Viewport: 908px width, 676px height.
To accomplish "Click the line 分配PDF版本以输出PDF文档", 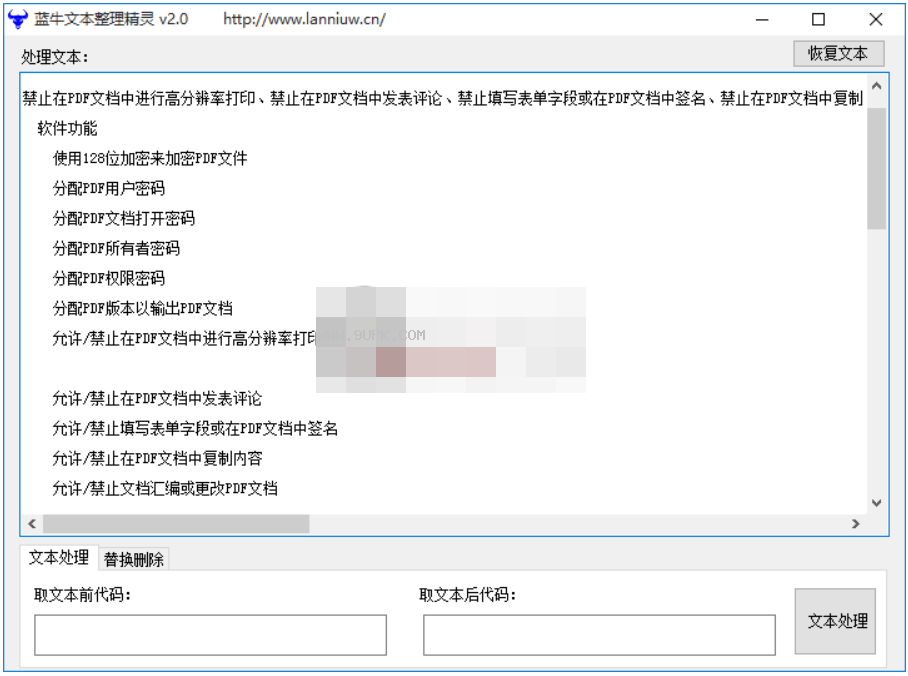I will (x=142, y=309).
